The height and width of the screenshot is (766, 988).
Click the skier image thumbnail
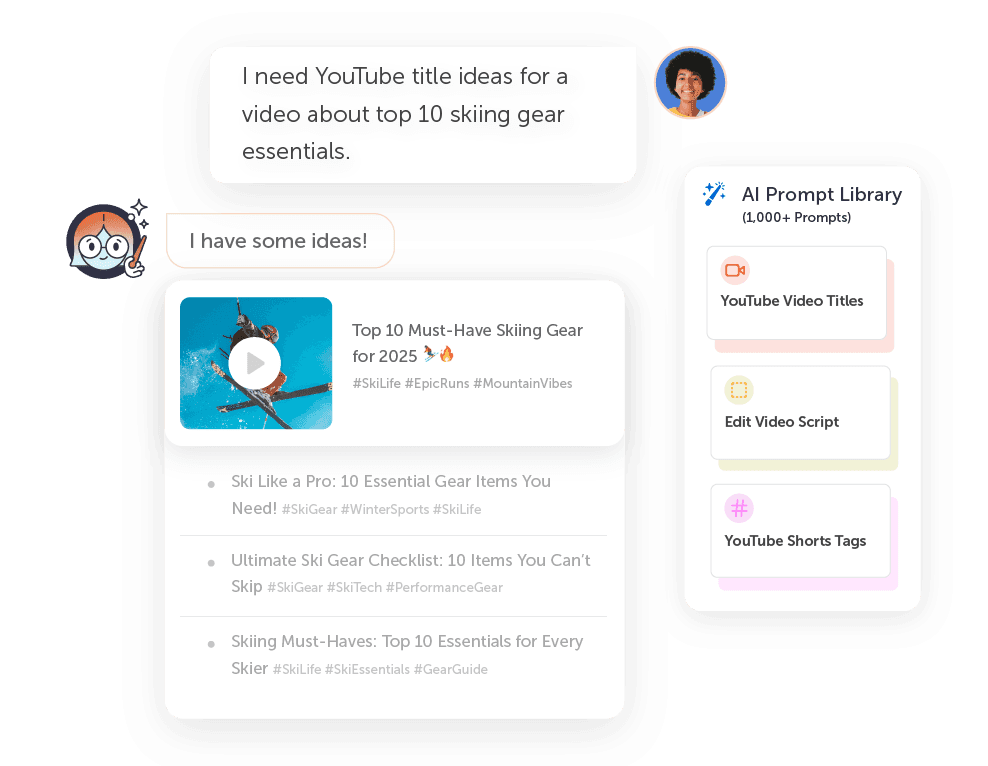pyautogui.click(x=256, y=363)
